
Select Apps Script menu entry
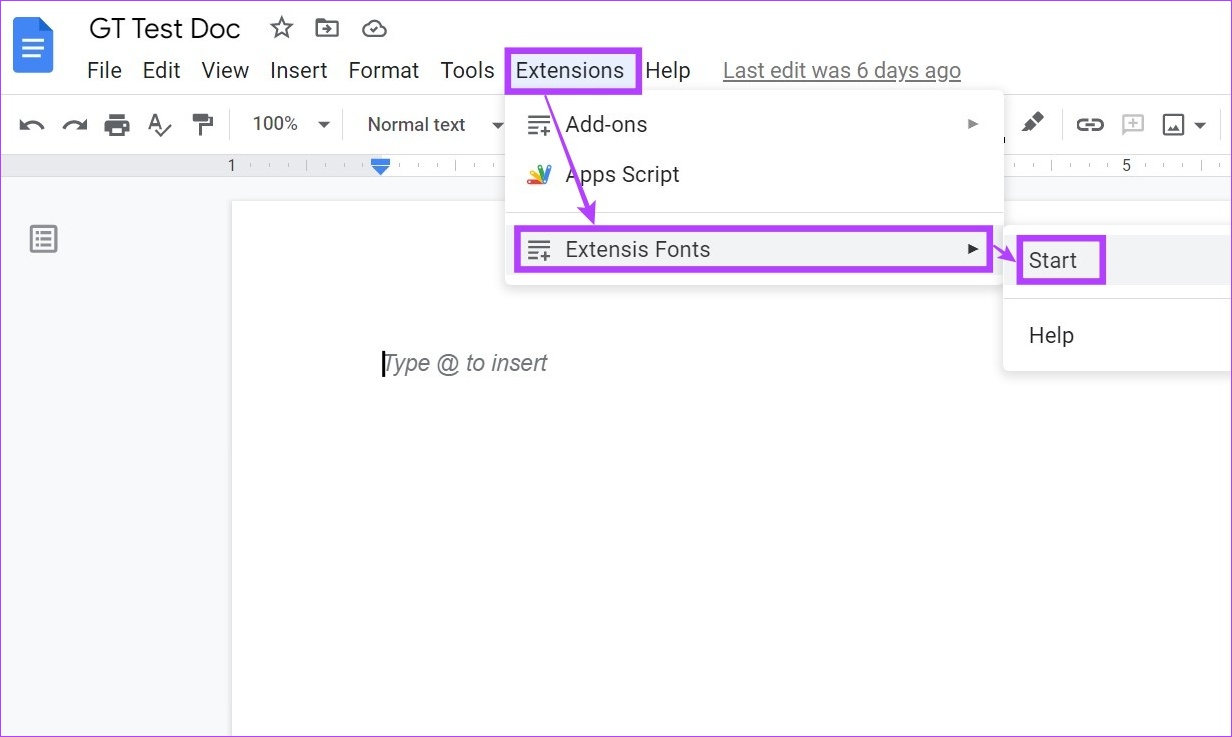click(x=754, y=174)
